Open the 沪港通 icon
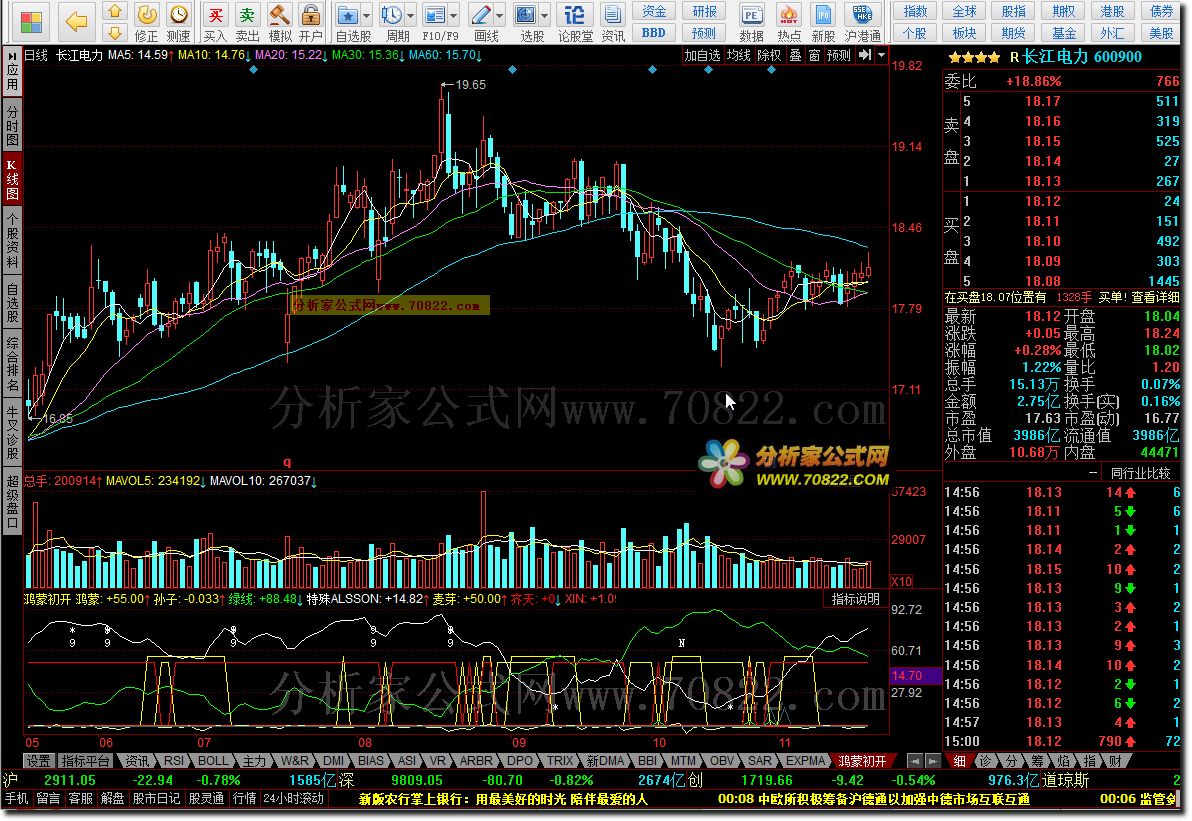The height and width of the screenshot is (821, 1192). (x=863, y=22)
